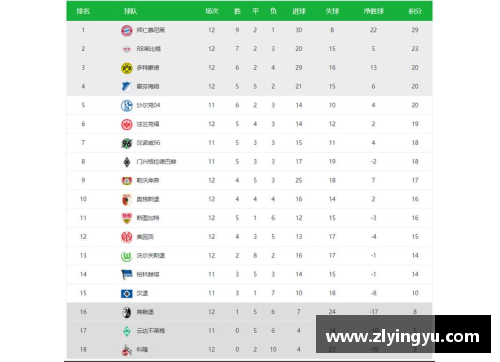This screenshot has width=500, height=362.
Task: Click the Bayern Munich club logo
Action: (127, 30)
